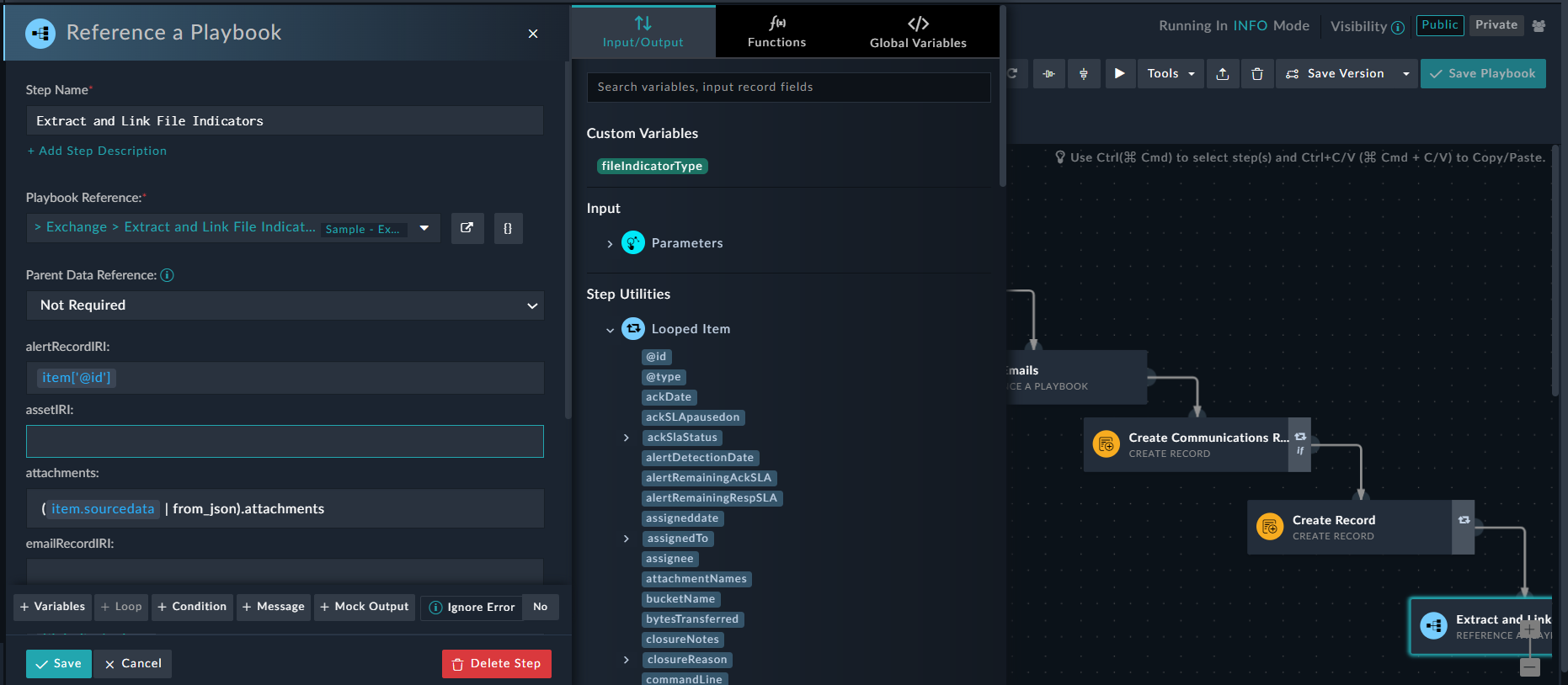Screen dimensions: 1568x685
Task: Open the Playbook Reference dropdown
Action: [x=424, y=228]
